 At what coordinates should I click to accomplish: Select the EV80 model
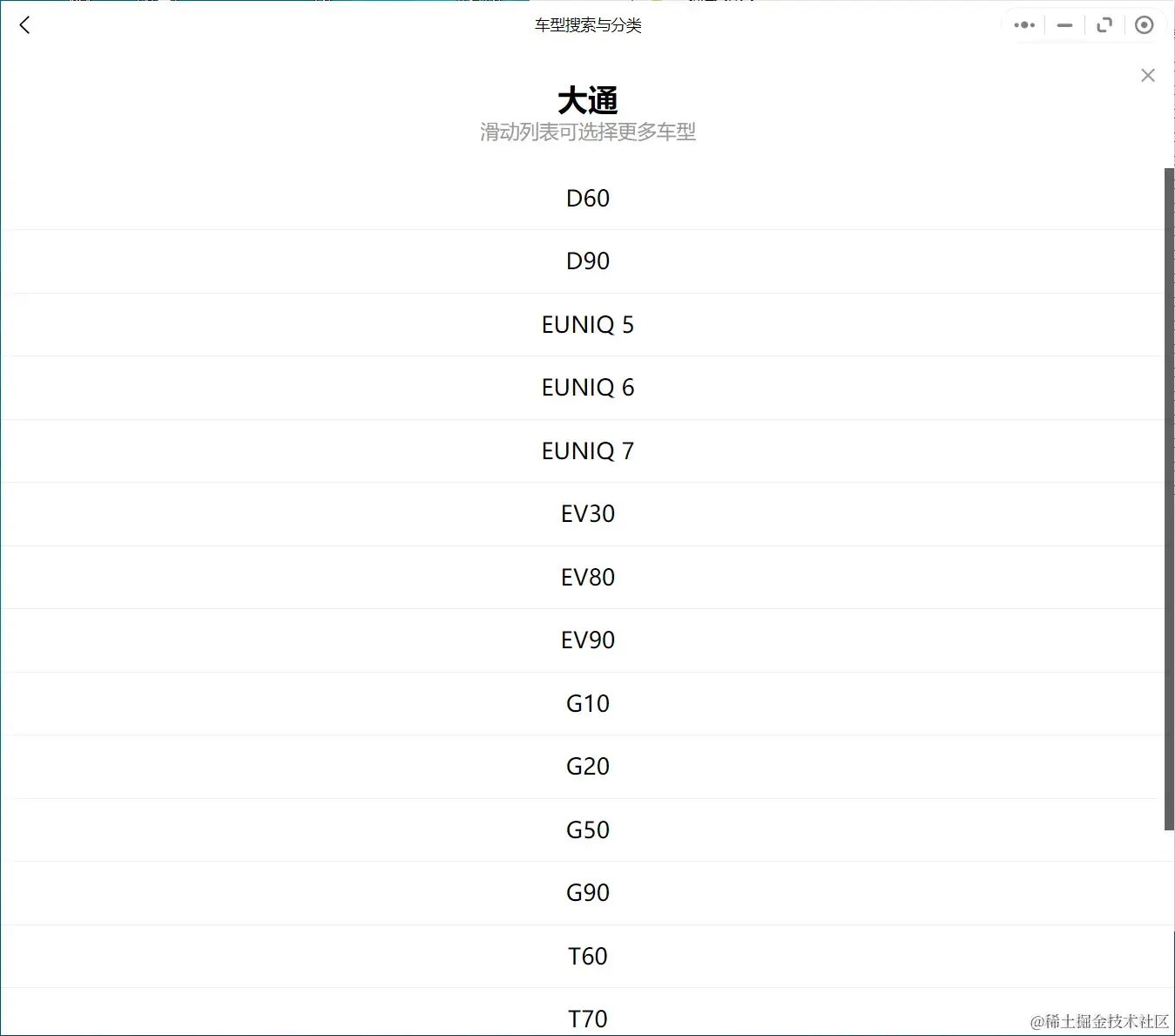click(588, 577)
